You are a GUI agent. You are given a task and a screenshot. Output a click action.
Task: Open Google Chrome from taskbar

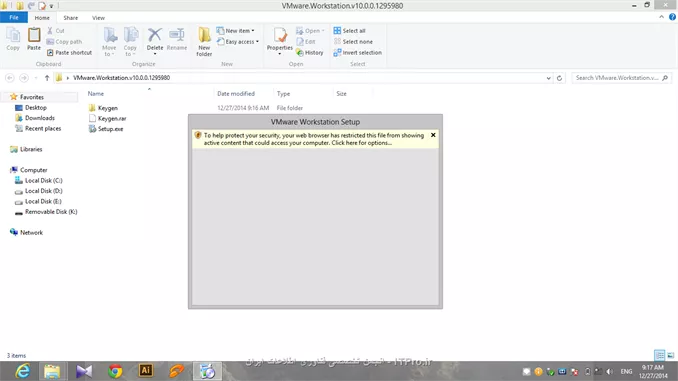point(115,371)
